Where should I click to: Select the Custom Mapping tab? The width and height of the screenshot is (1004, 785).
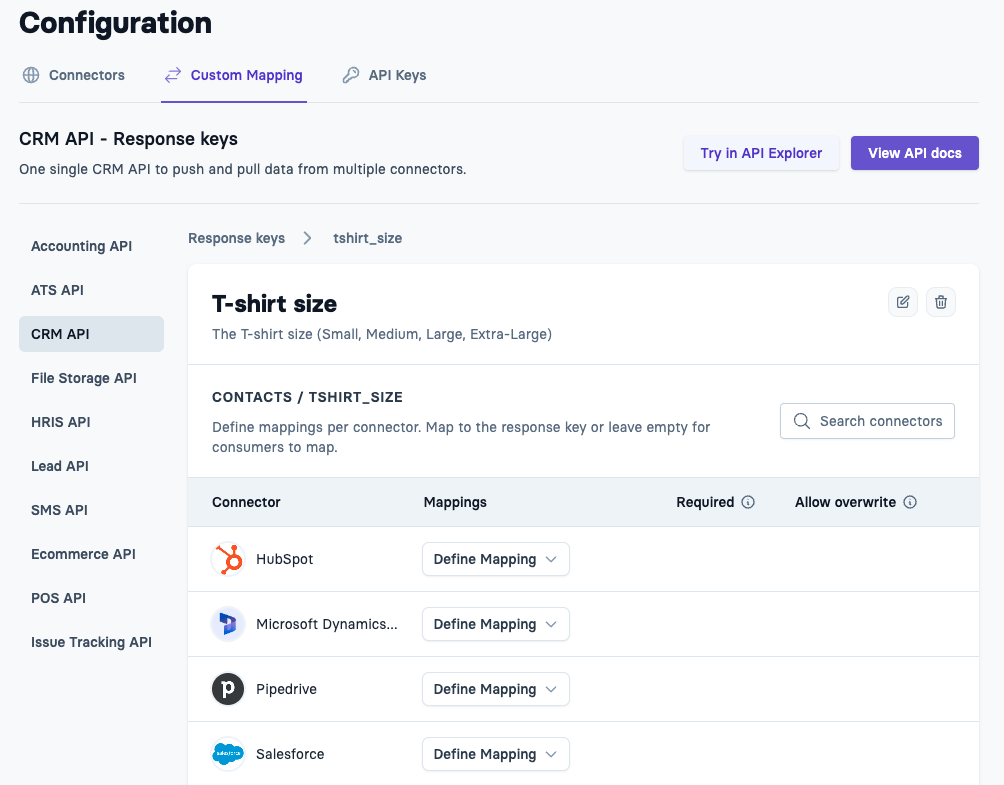tap(234, 75)
